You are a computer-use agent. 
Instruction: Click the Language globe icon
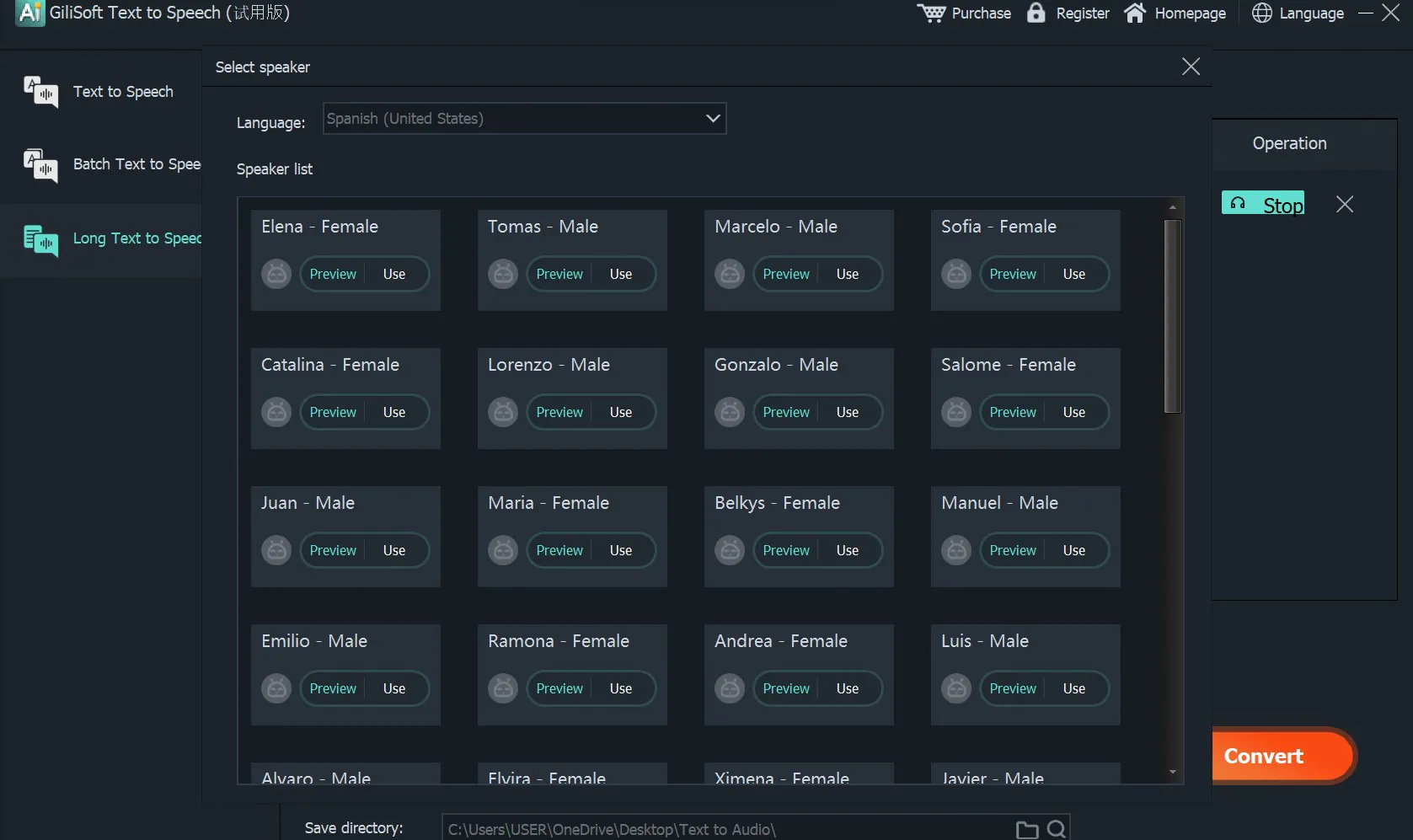tap(1261, 13)
